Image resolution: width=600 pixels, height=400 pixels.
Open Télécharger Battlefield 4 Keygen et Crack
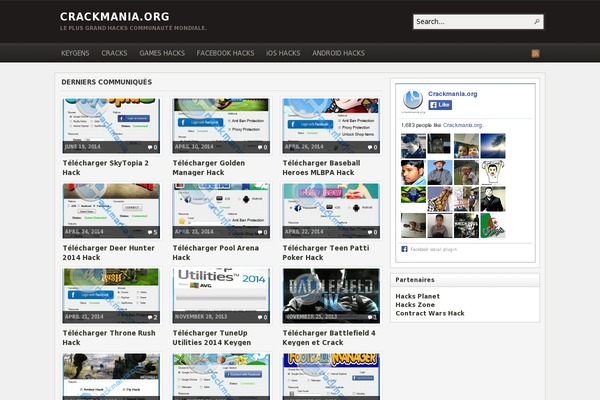pyautogui.click(x=329, y=338)
